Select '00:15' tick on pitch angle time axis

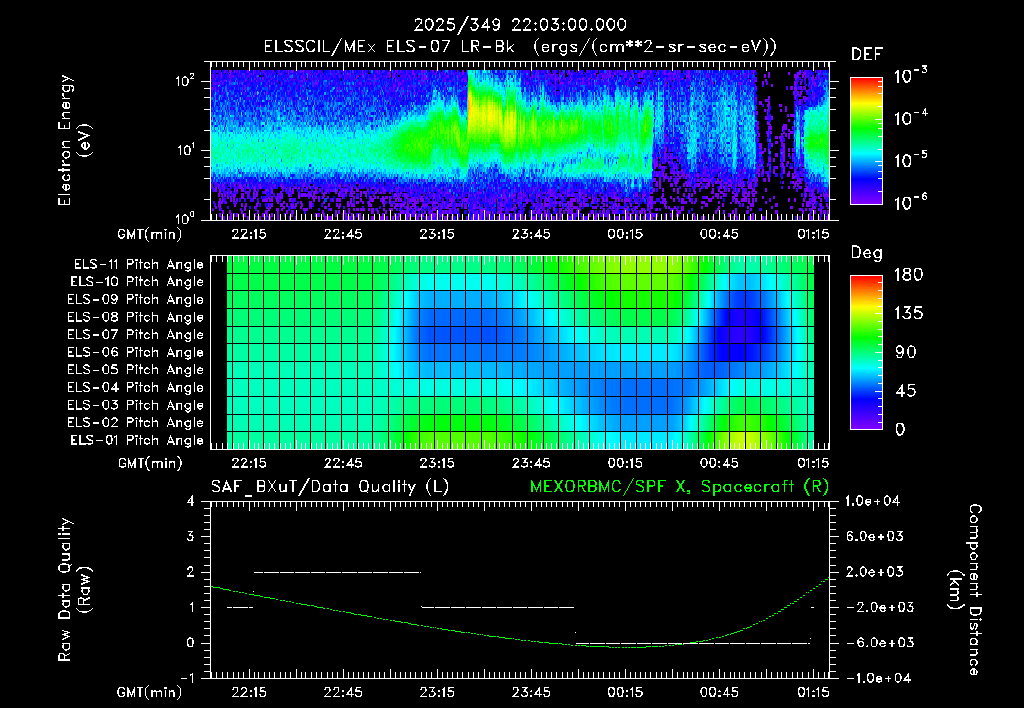625,463
